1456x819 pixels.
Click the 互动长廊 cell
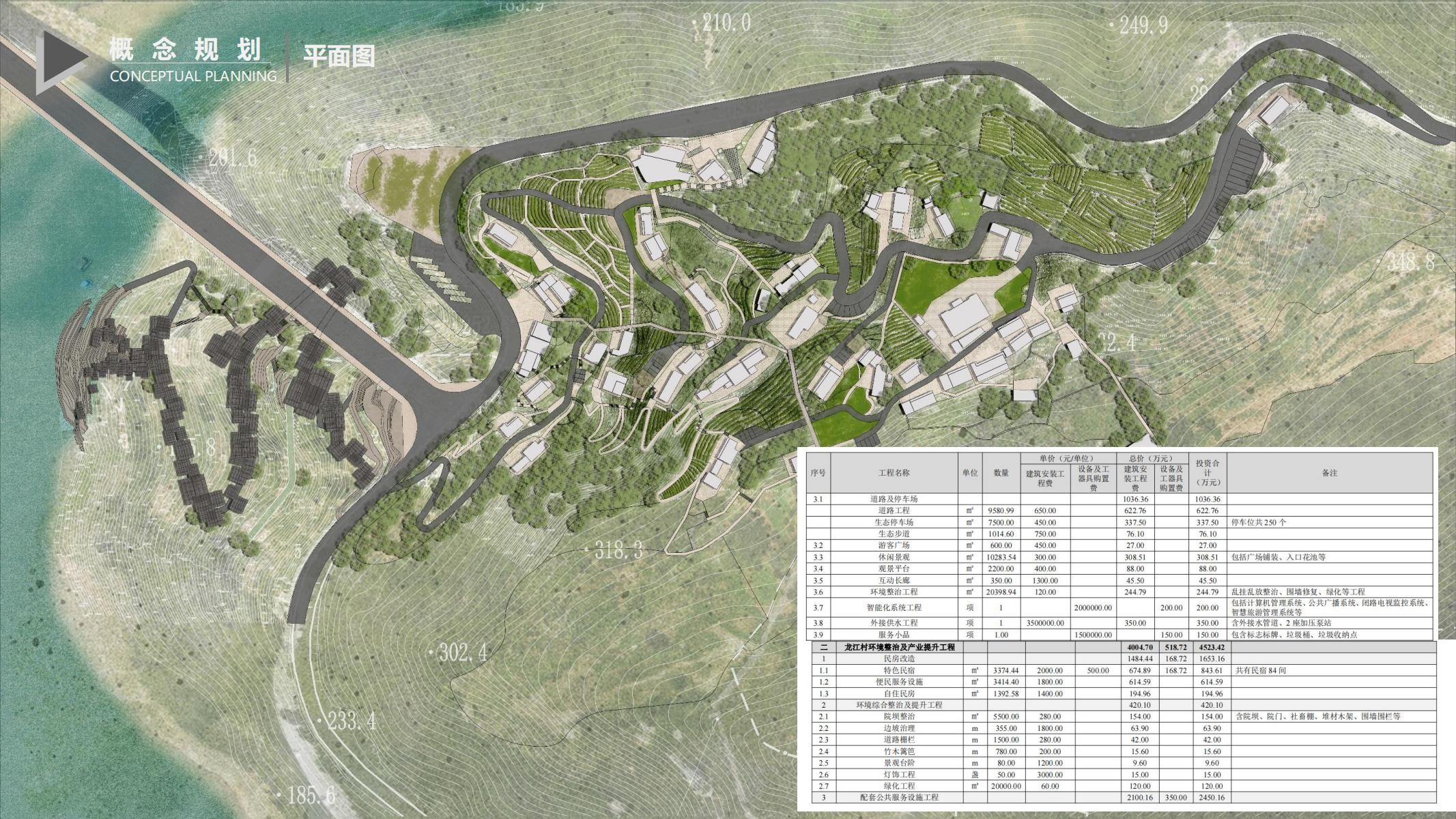(894, 580)
